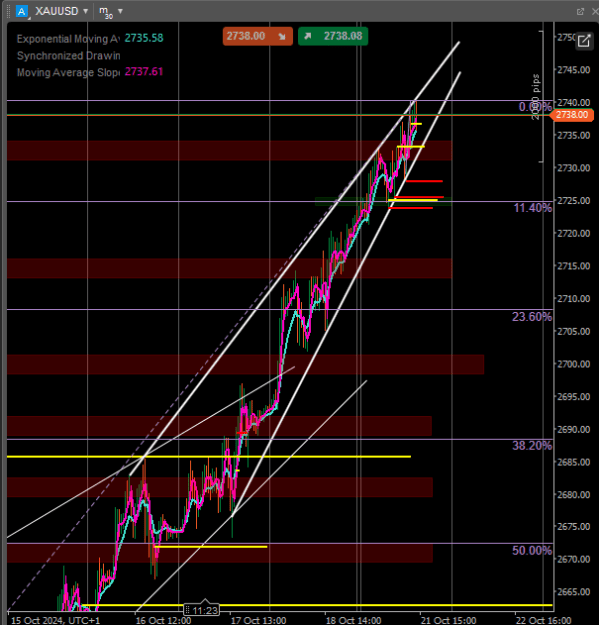Click the 50.00% Fibonacci level label
This screenshot has width=599, height=625.
pyautogui.click(x=532, y=550)
